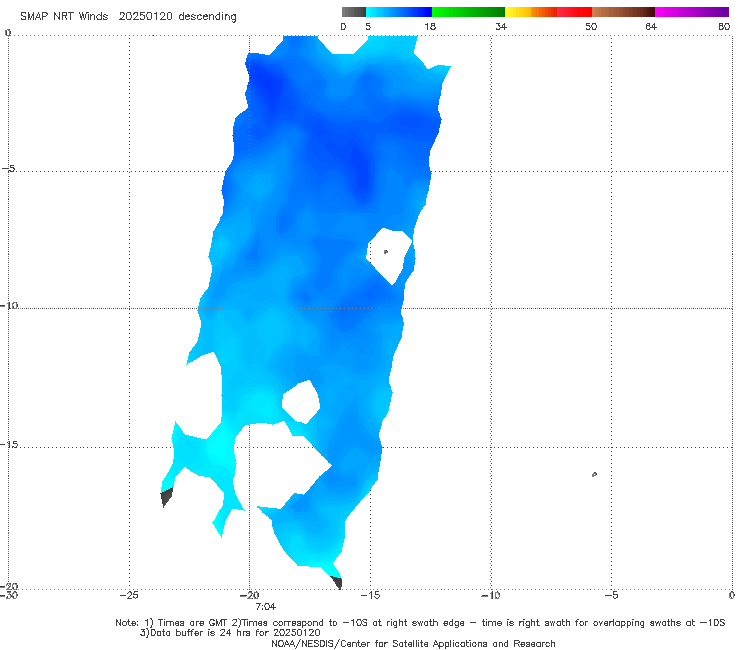Click the green segment of the wind color bar
The width and height of the screenshot is (740, 650).
468,12
